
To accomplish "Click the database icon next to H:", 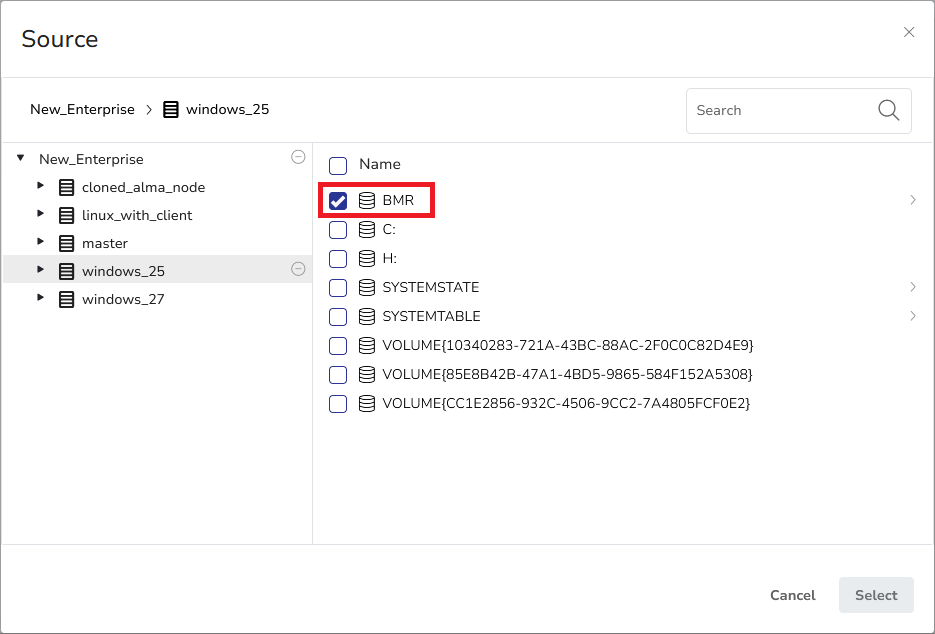I will point(367,258).
